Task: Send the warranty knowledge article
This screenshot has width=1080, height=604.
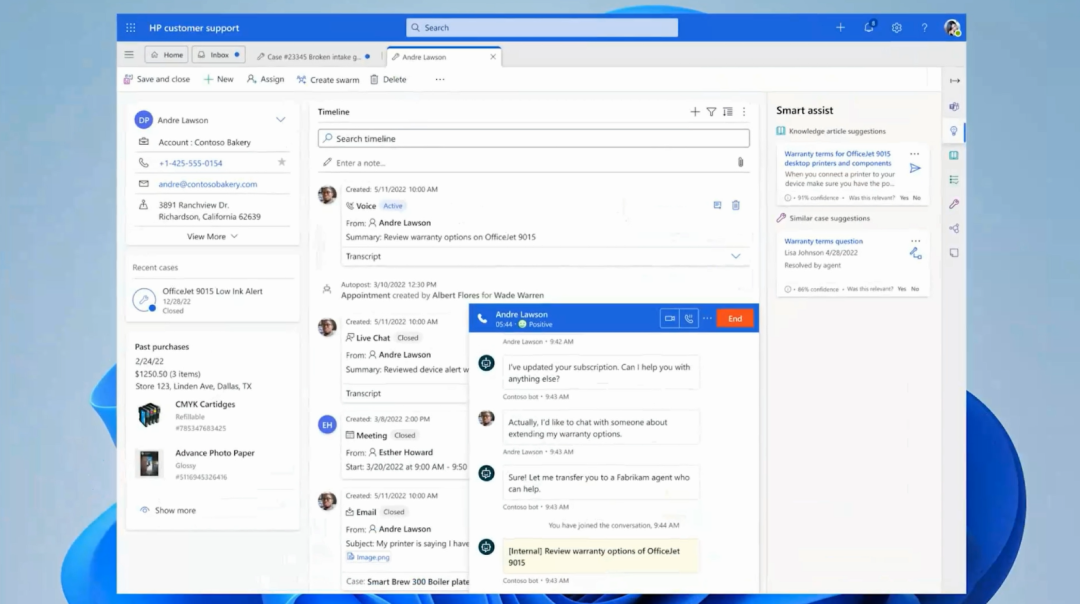Action: tap(915, 168)
